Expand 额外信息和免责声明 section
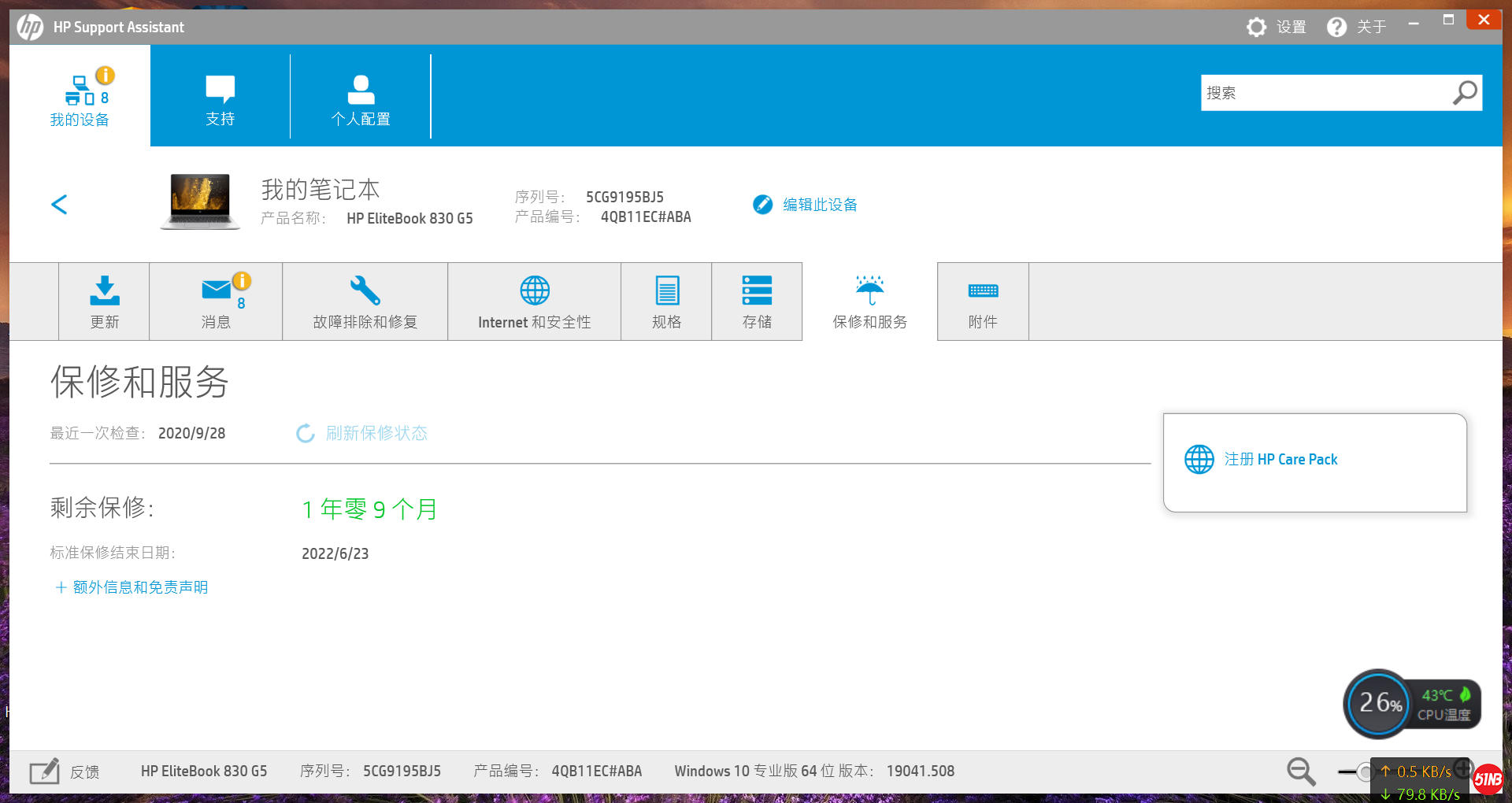1512x803 pixels. (x=132, y=587)
